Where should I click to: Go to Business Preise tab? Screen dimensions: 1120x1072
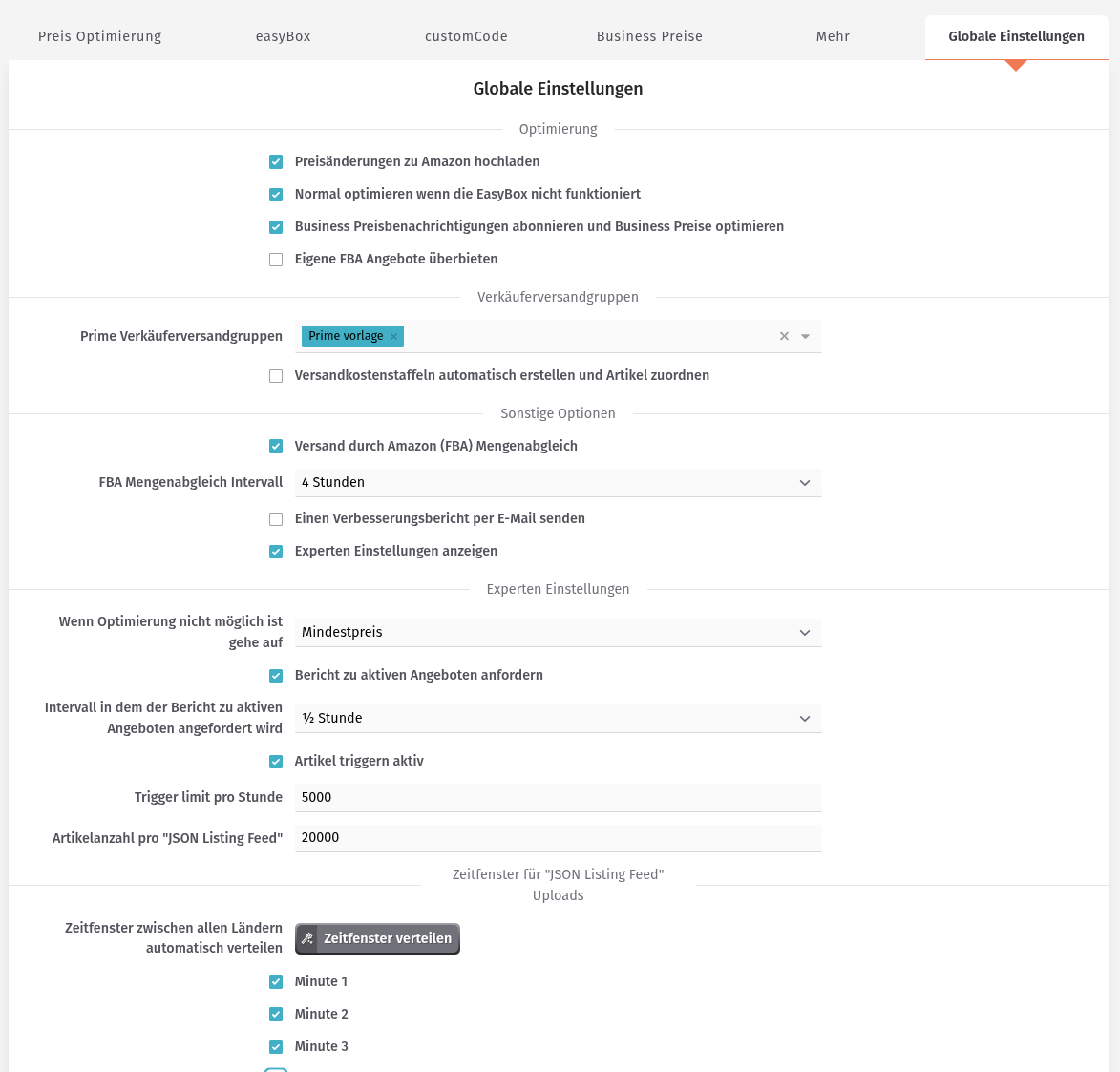pyautogui.click(x=649, y=36)
